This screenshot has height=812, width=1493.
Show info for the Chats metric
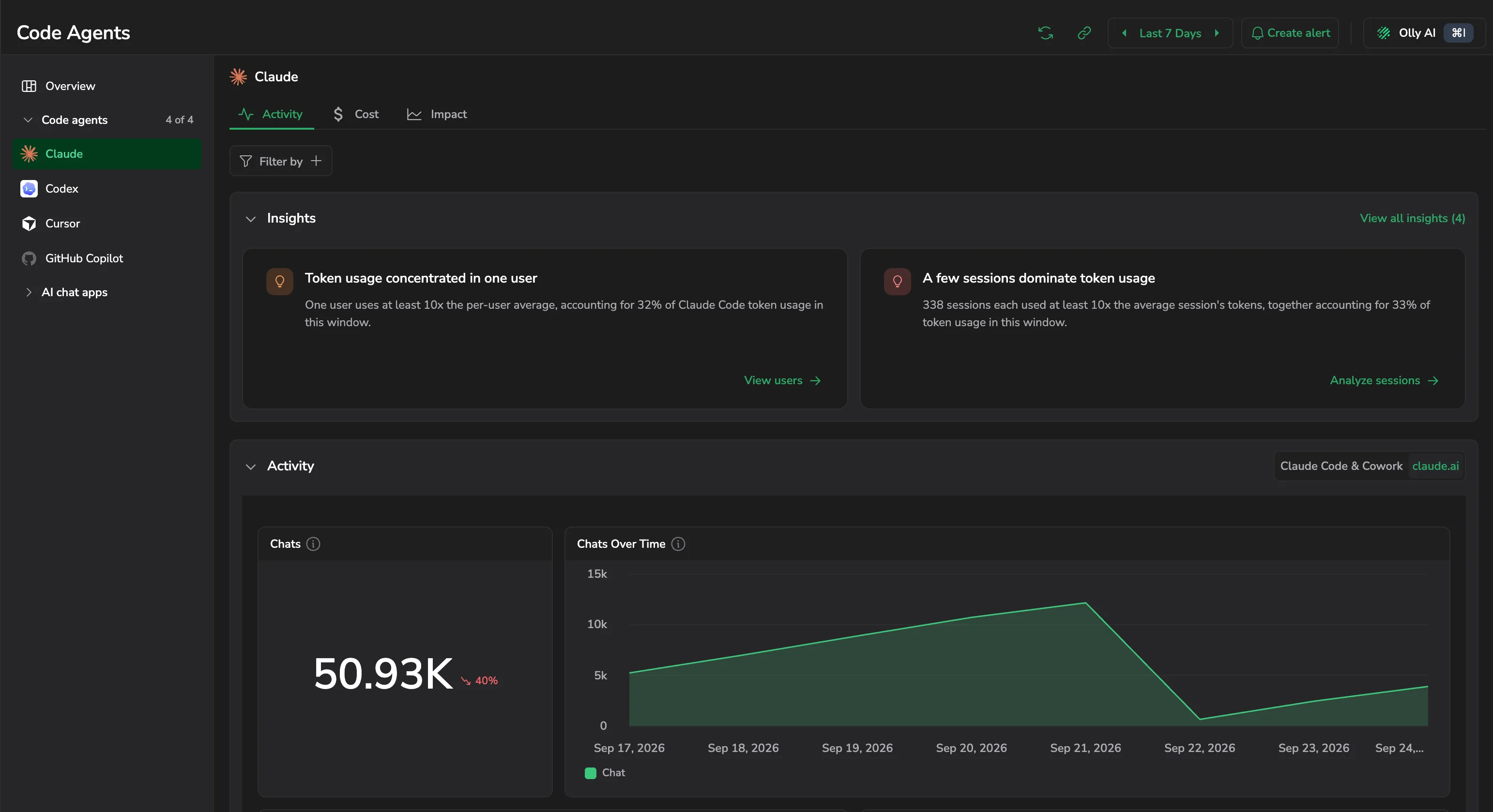pyautogui.click(x=313, y=544)
